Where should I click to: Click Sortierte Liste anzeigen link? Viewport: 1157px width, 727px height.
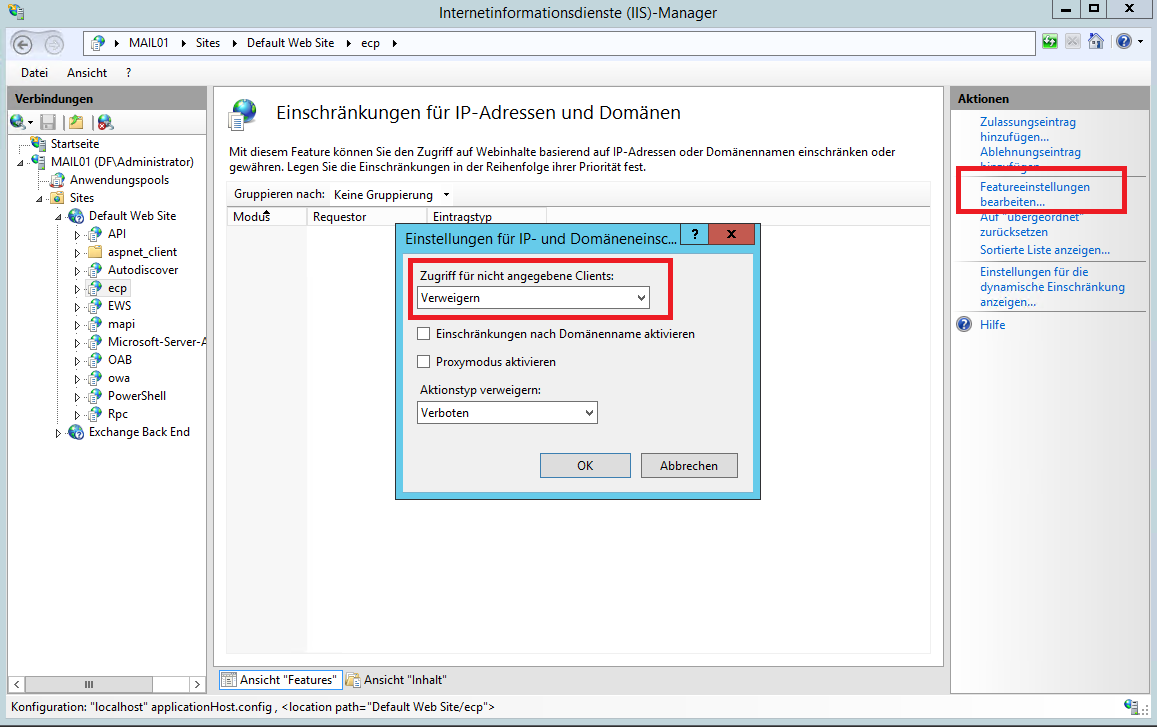tap(1044, 250)
